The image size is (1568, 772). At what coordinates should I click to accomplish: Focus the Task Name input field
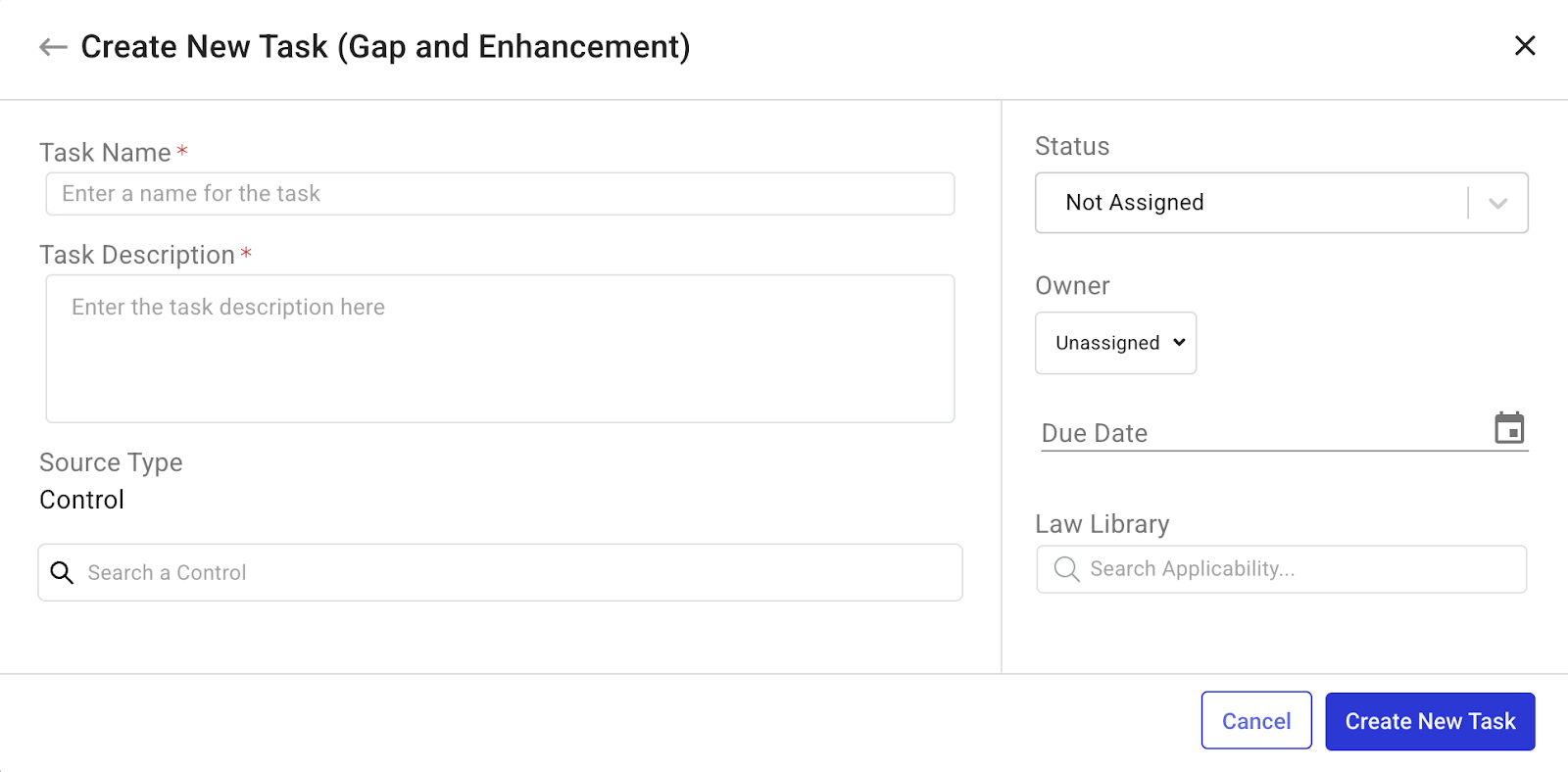click(x=500, y=194)
